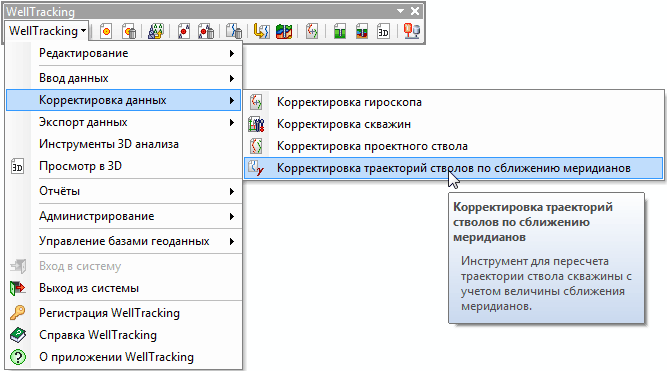Open the WellTracking dropdown menu button

click(x=47, y=31)
